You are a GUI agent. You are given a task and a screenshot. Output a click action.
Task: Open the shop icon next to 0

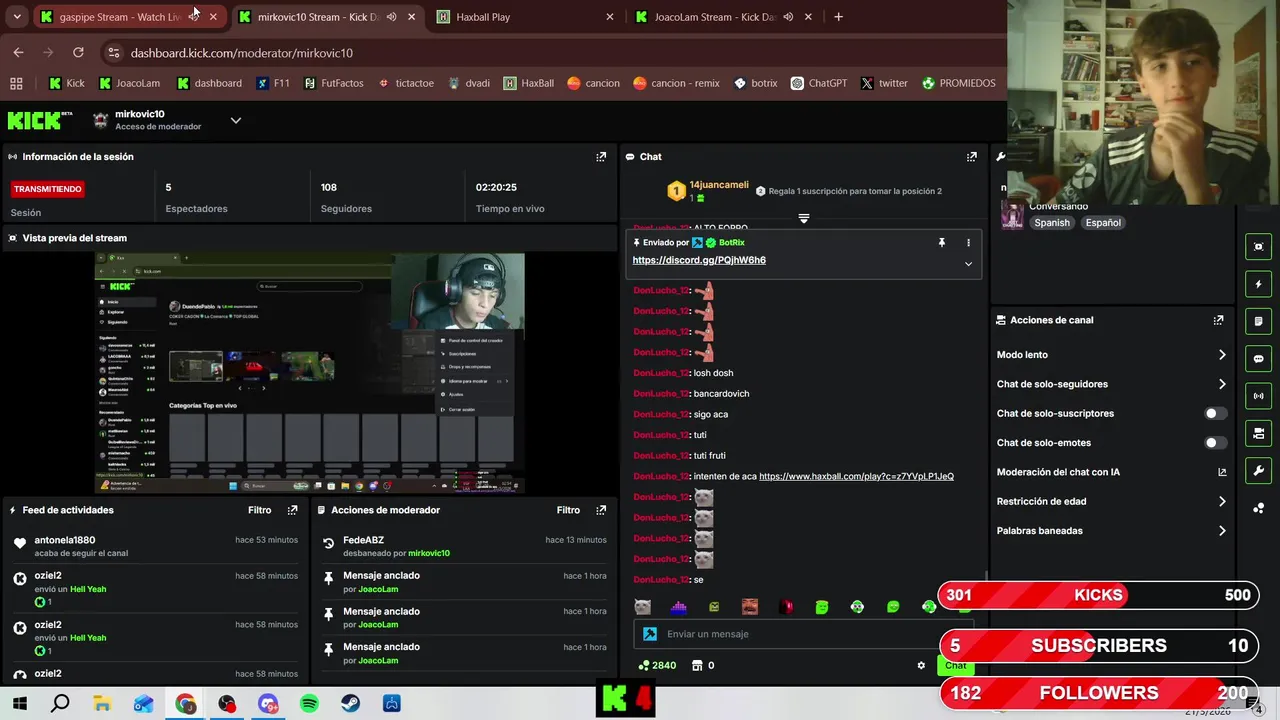pyautogui.click(x=697, y=665)
